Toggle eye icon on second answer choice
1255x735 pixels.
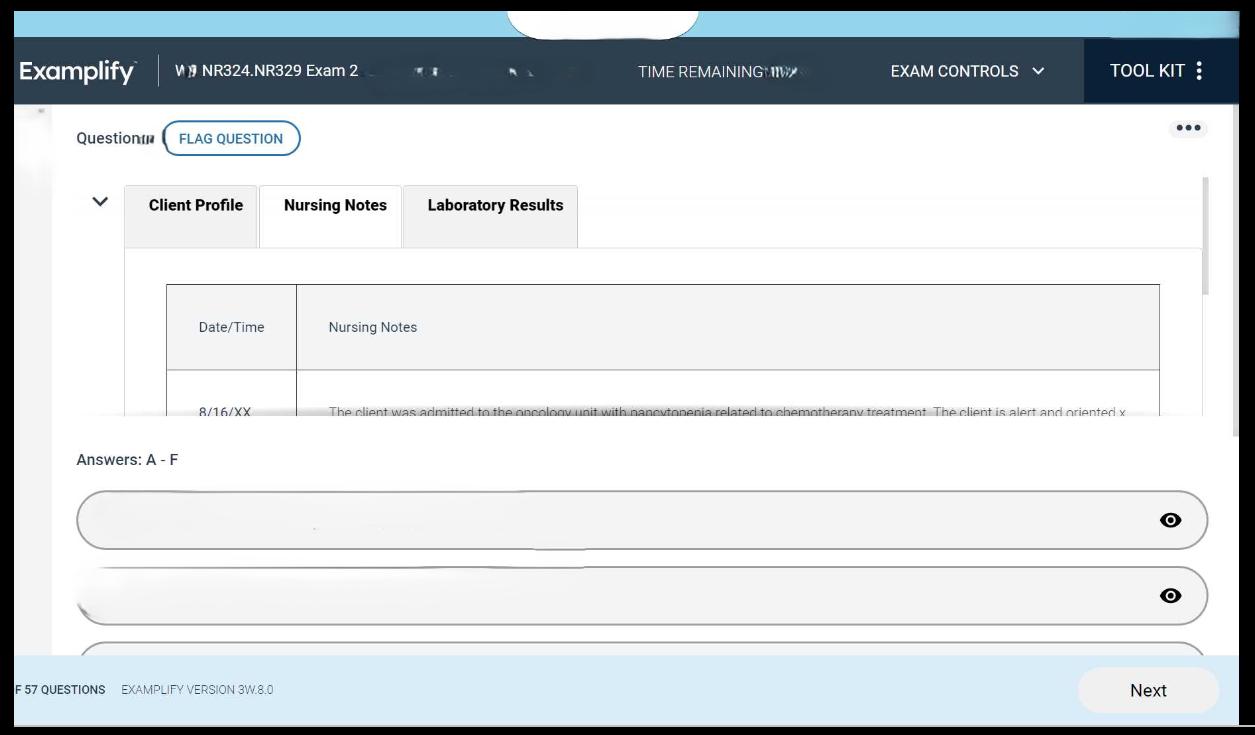1170,596
